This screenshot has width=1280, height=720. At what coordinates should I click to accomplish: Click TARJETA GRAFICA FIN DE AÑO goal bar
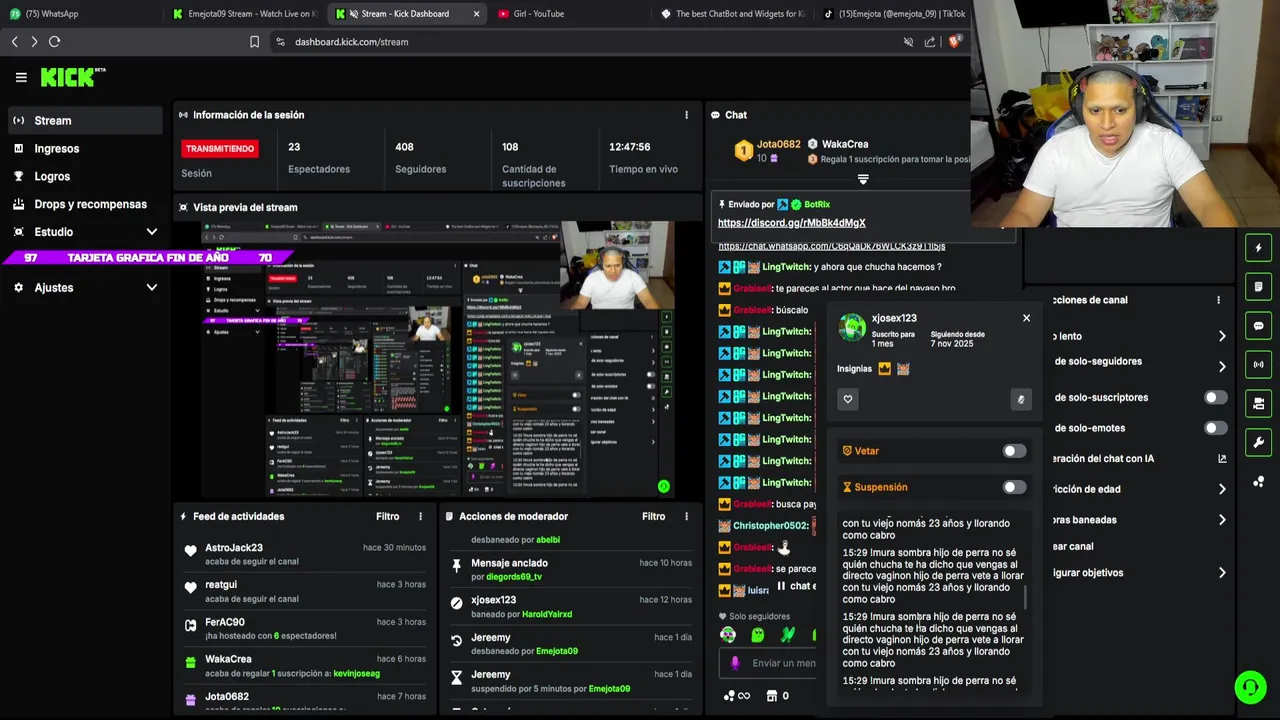pyautogui.click(x=148, y=258)
